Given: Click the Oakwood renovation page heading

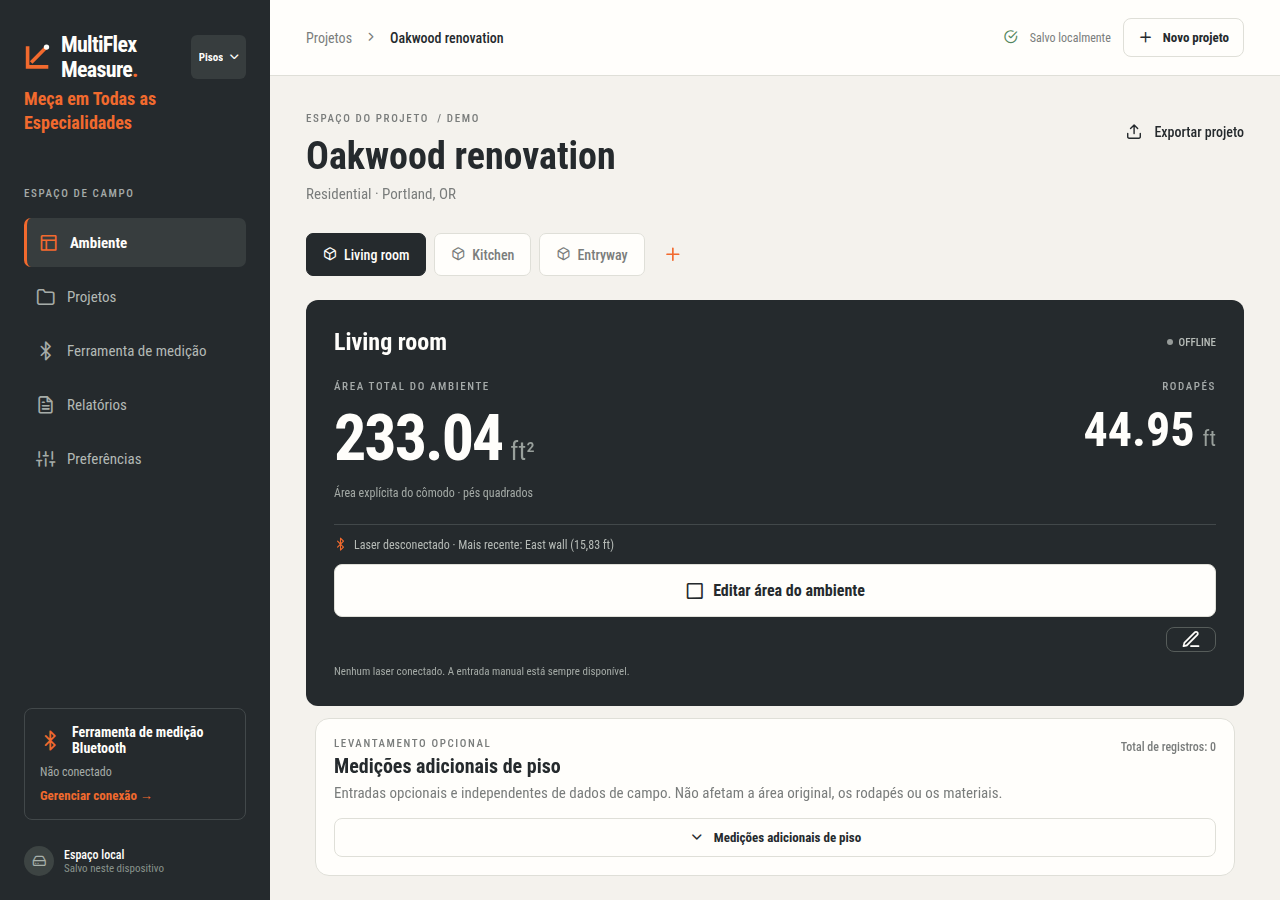Looking at the screenshot, I should (461, 156).
